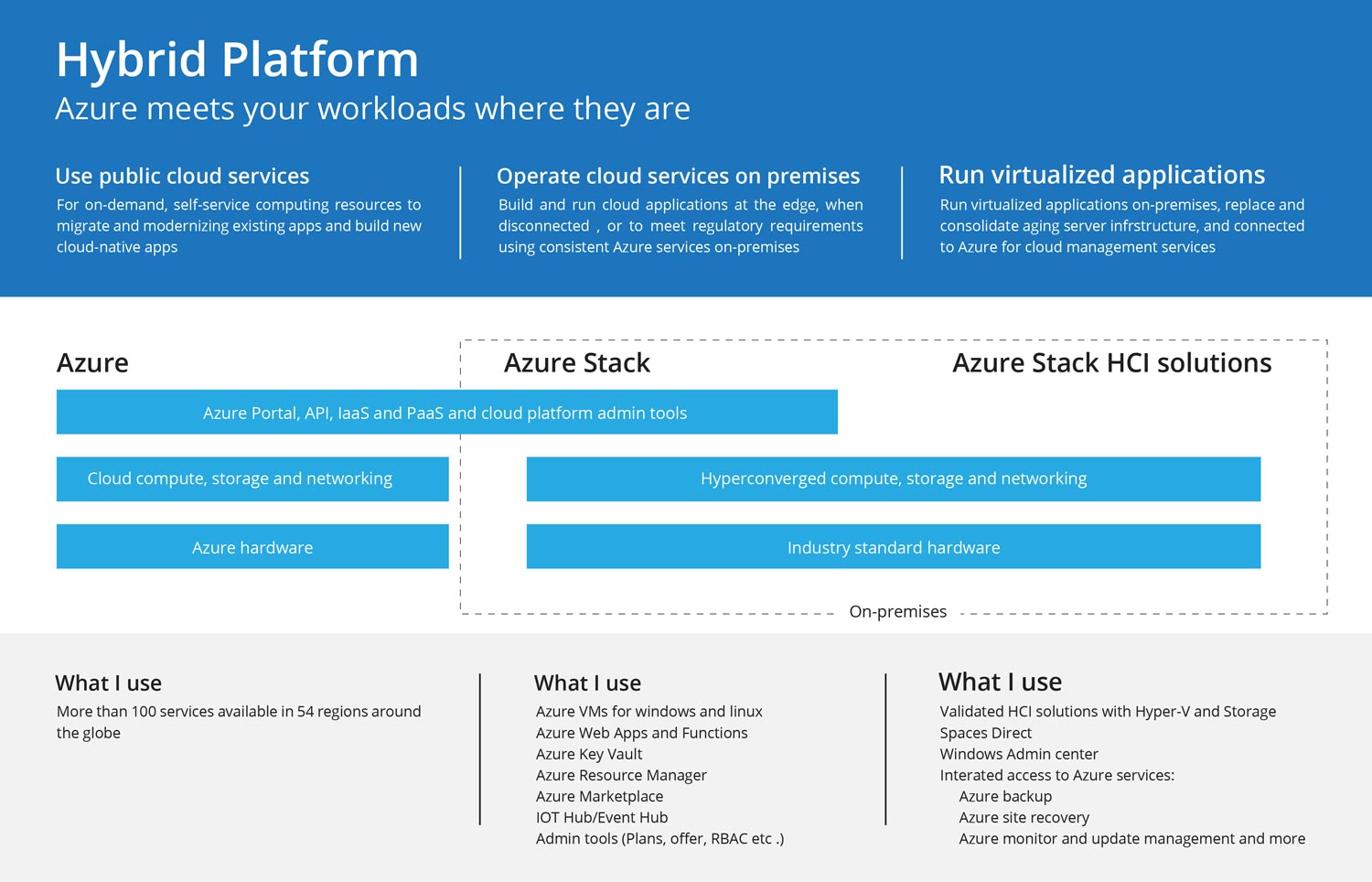Viewport: 1372px width, 882px height.
Task: Select the 'Use public cloud services' heading
Action: [x=182, y=176]
